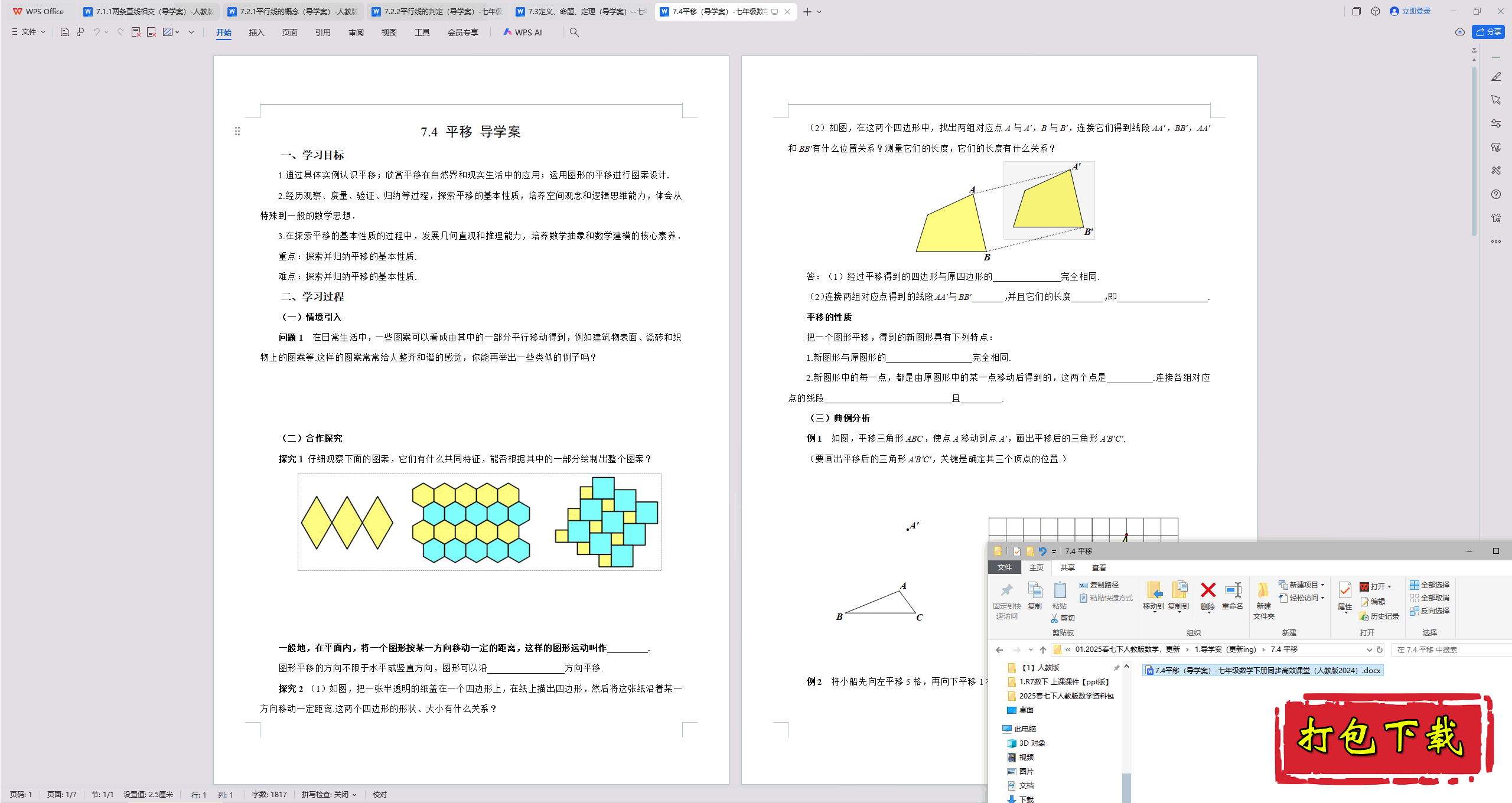Click the cube icon in WPS title bar
This screenshot has width=1512, height=803.
point(1376,11)
